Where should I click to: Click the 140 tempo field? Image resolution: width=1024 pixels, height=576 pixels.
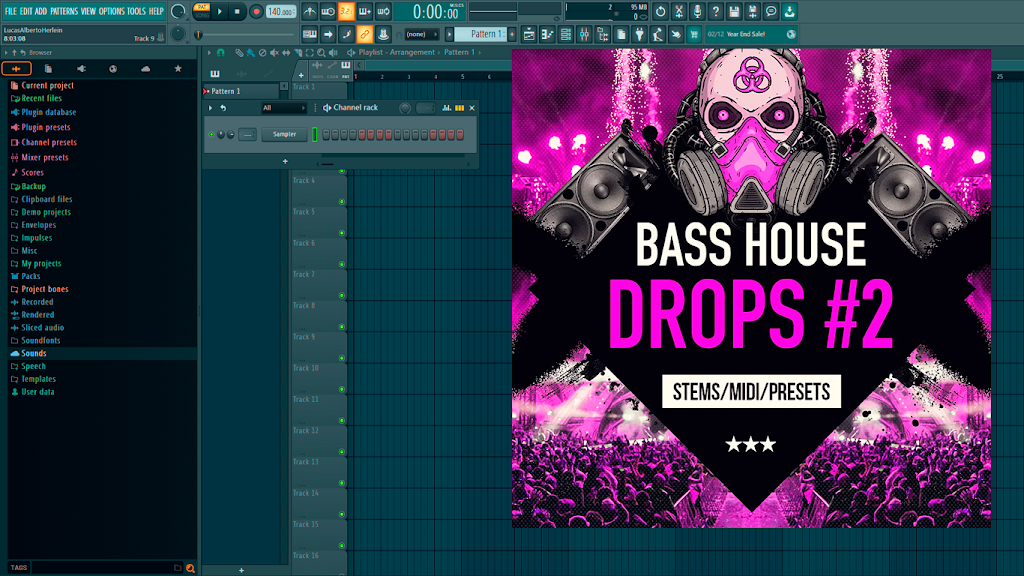tap(281, 11)
